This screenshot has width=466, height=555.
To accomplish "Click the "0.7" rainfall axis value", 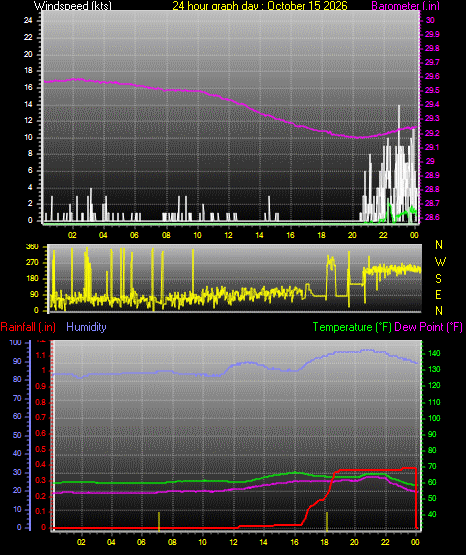I will click(41, 417).
